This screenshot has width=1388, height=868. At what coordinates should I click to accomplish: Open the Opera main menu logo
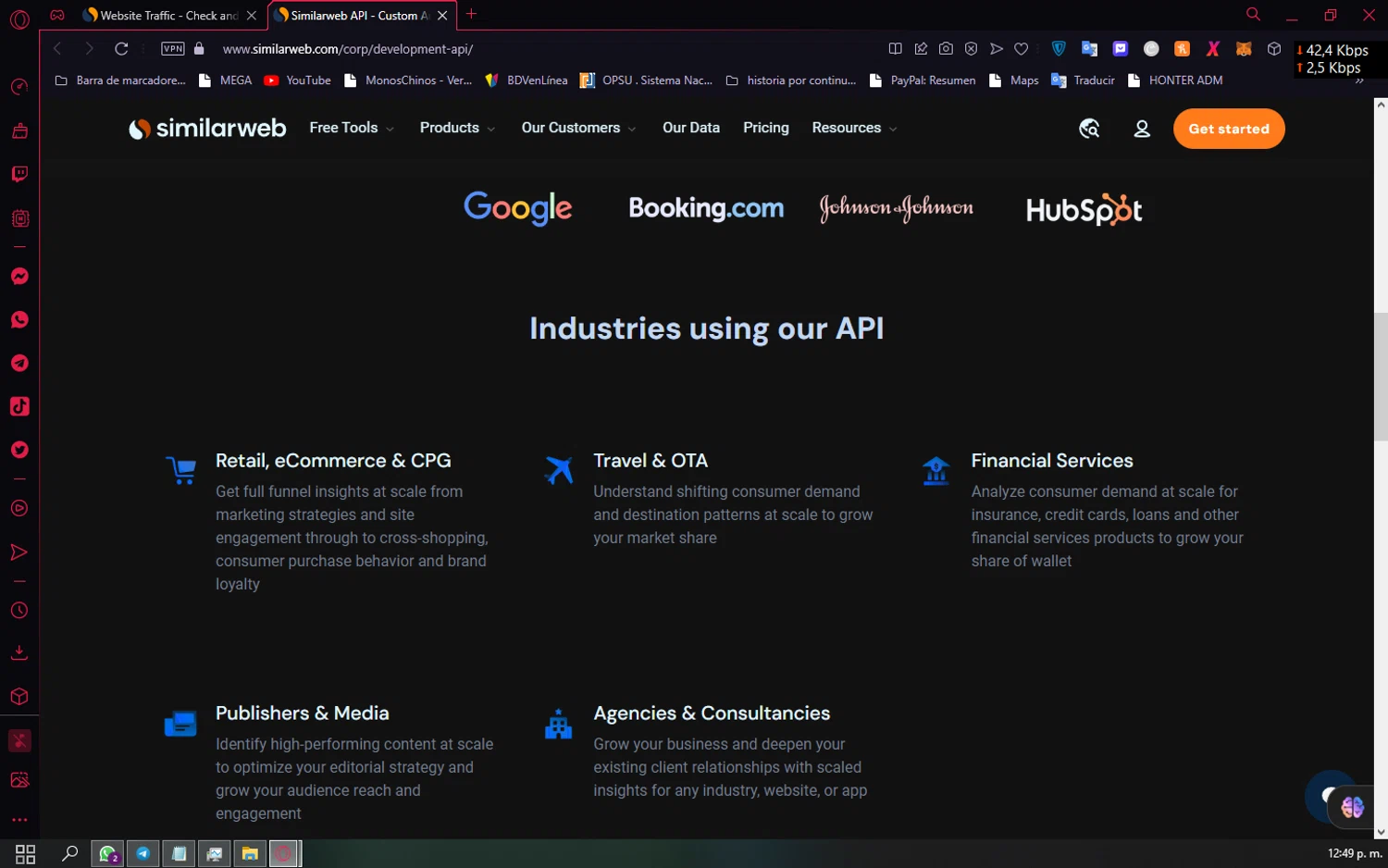tap(19, 19)
